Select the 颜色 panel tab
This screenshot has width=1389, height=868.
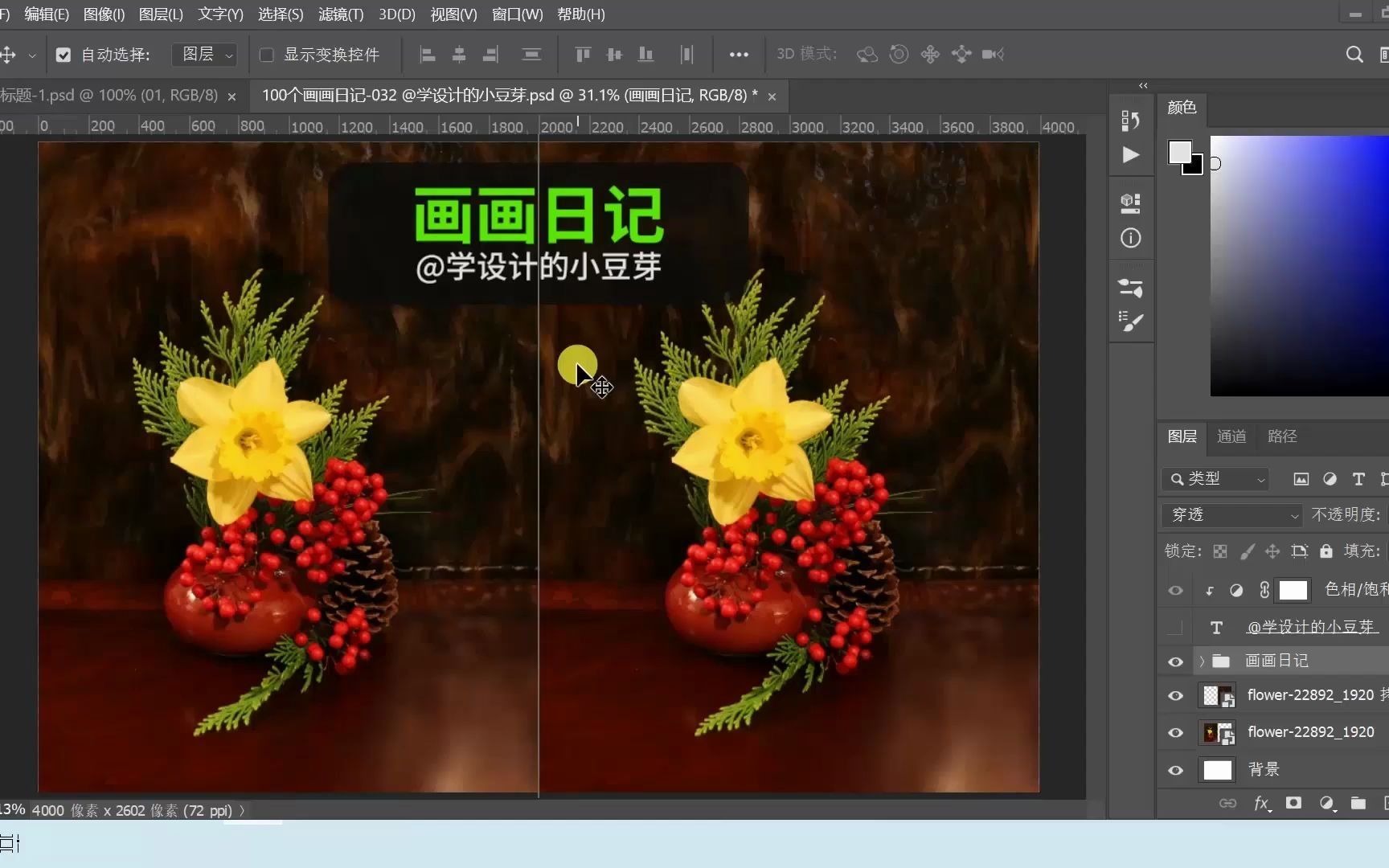1182,108
